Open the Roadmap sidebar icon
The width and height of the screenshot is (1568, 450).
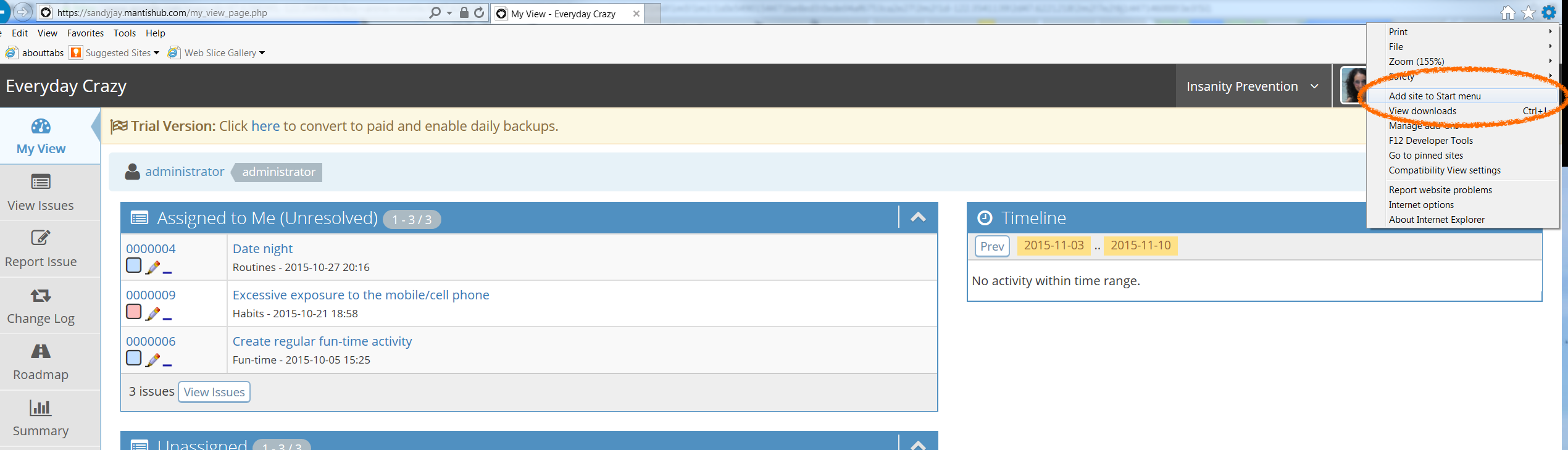pyautogui.click(x=41, y=351)
